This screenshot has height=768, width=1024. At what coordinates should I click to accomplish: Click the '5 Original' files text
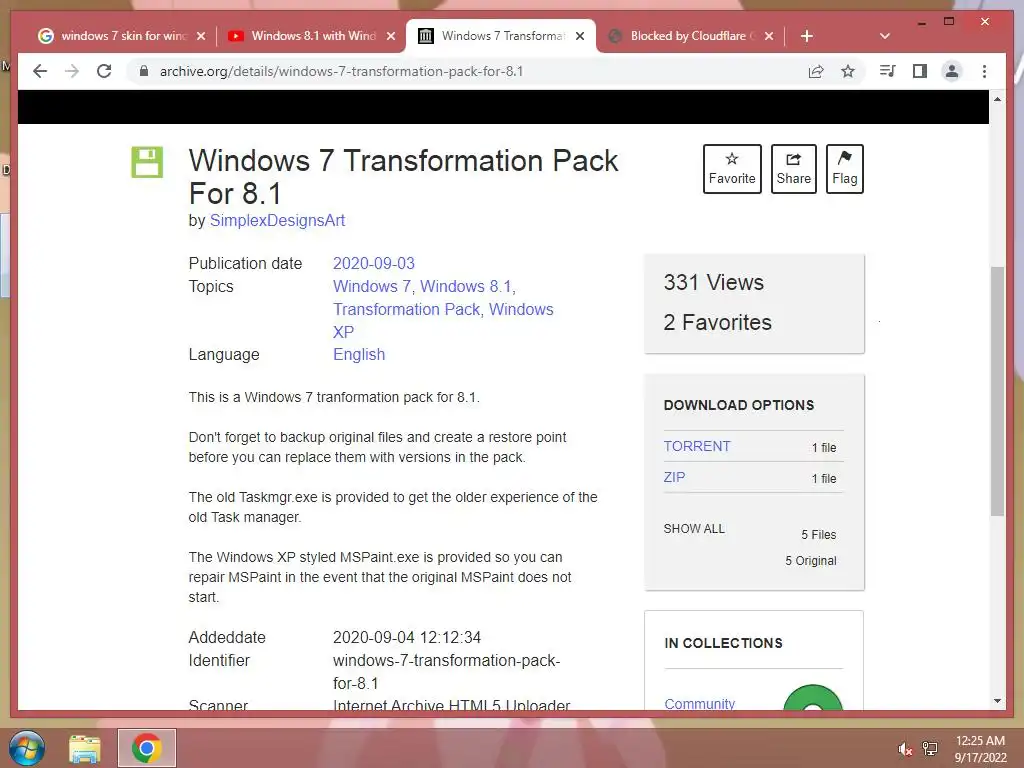810,560
